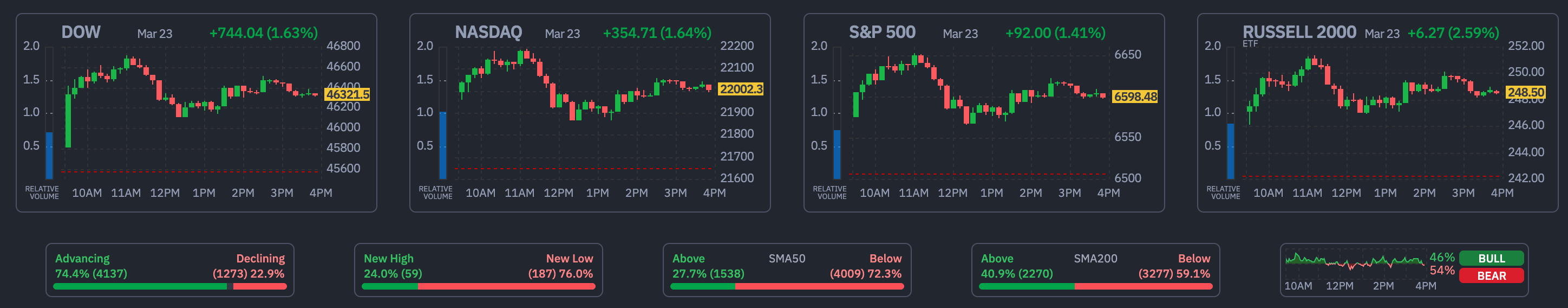Open the S&P 500 chart title

(882, 33)
